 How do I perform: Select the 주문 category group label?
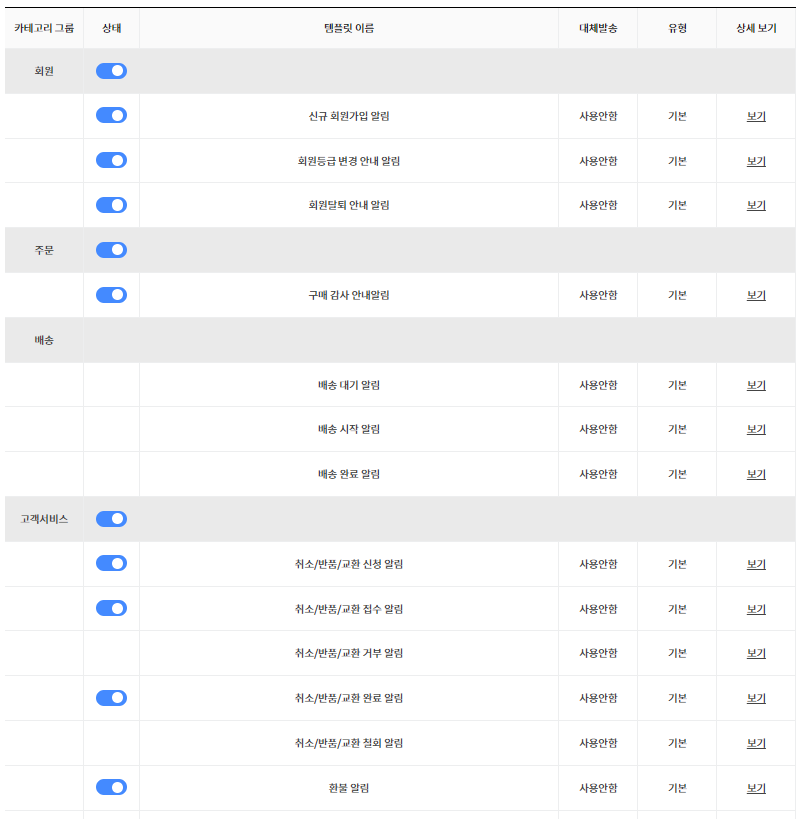44,250
